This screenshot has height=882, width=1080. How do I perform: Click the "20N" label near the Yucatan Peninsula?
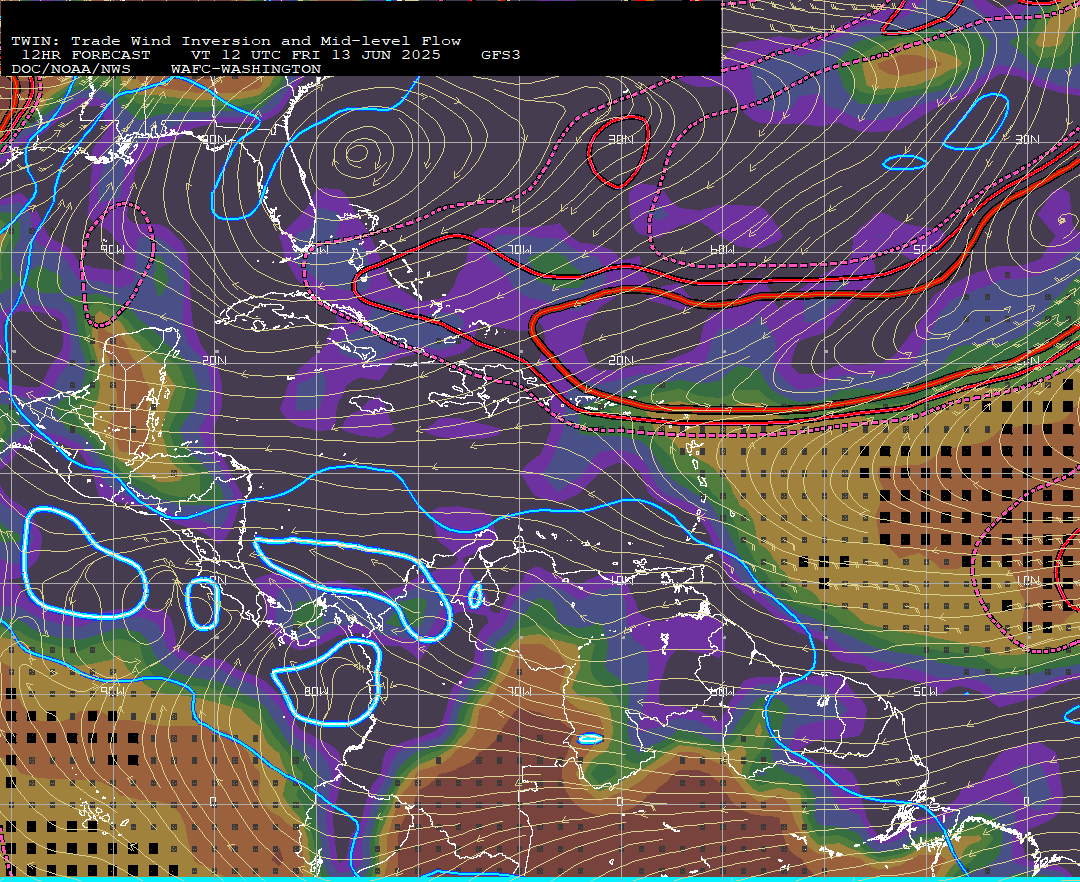click(214, 360)
